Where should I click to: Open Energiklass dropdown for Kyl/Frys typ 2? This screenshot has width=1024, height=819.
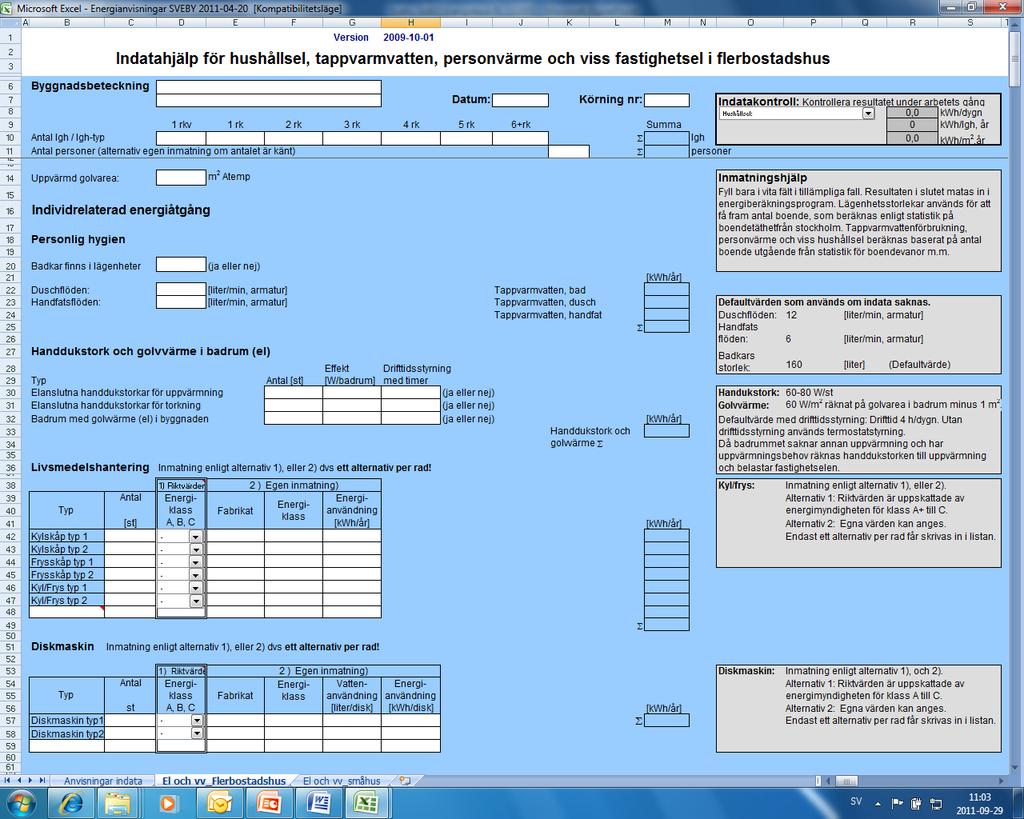[x=196, y=601]
